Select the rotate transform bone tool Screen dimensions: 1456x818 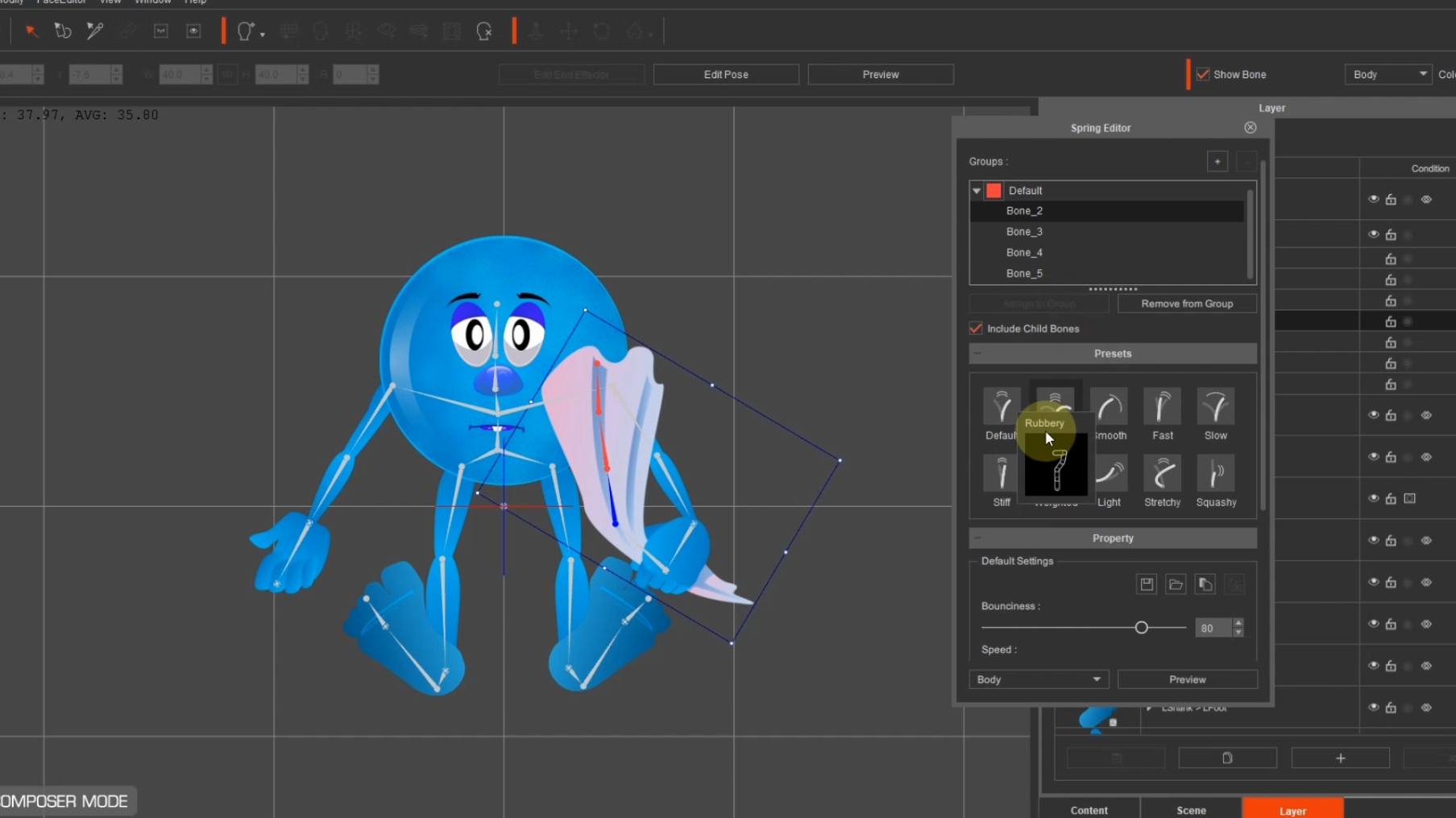(x=63, y=31)
